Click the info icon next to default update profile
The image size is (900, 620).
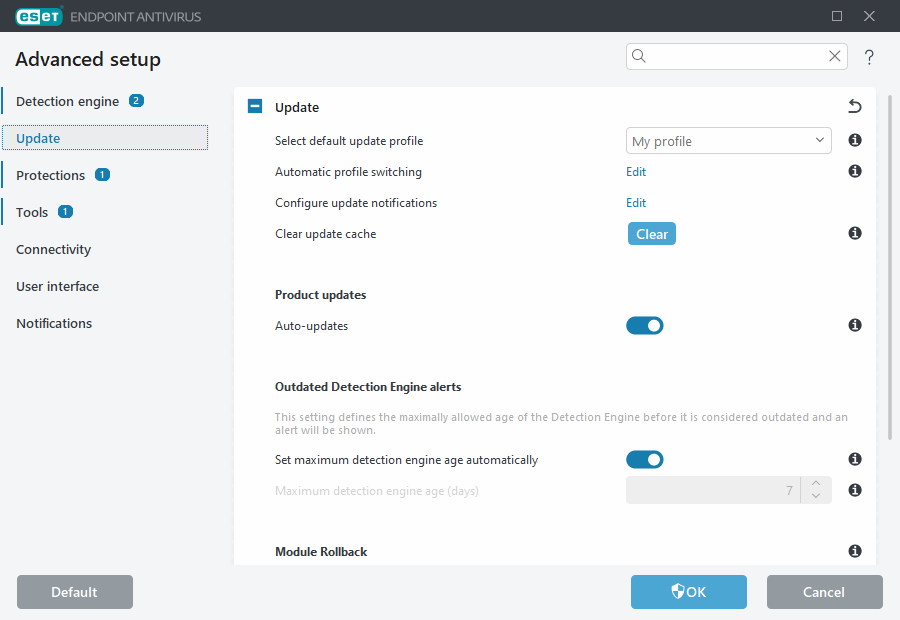(854, 140)
